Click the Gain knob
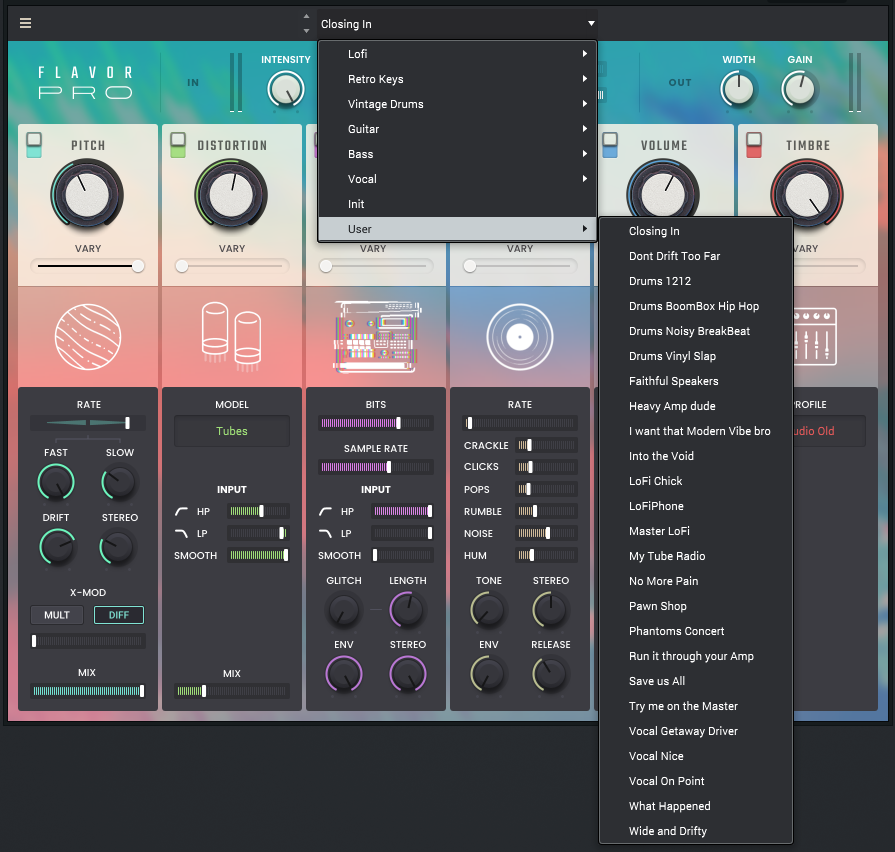 point(799,90)
